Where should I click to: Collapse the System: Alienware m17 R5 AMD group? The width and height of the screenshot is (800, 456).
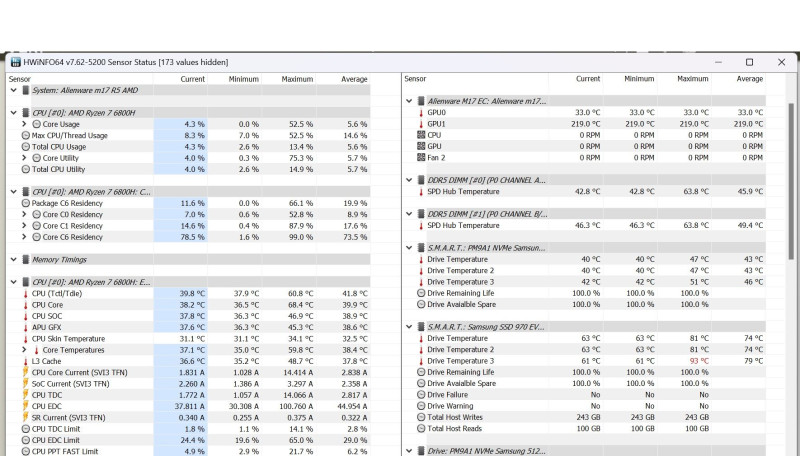[x=14, y=90]
